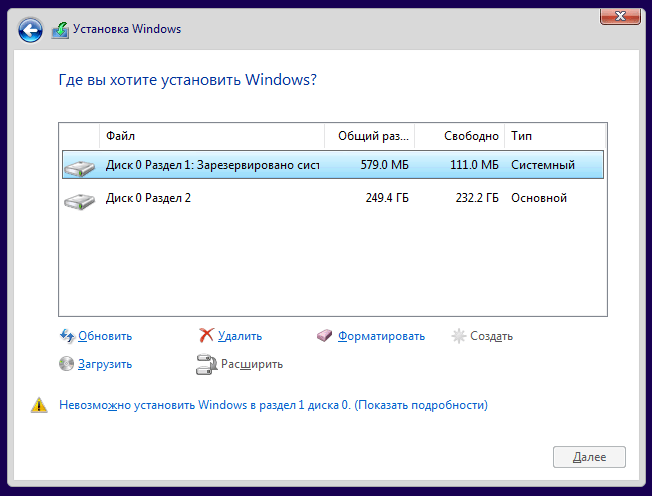Select the Диск 0 Раздел 1 reserved row
This screenshot has height=496, width=652.
(x=333, y=165)
